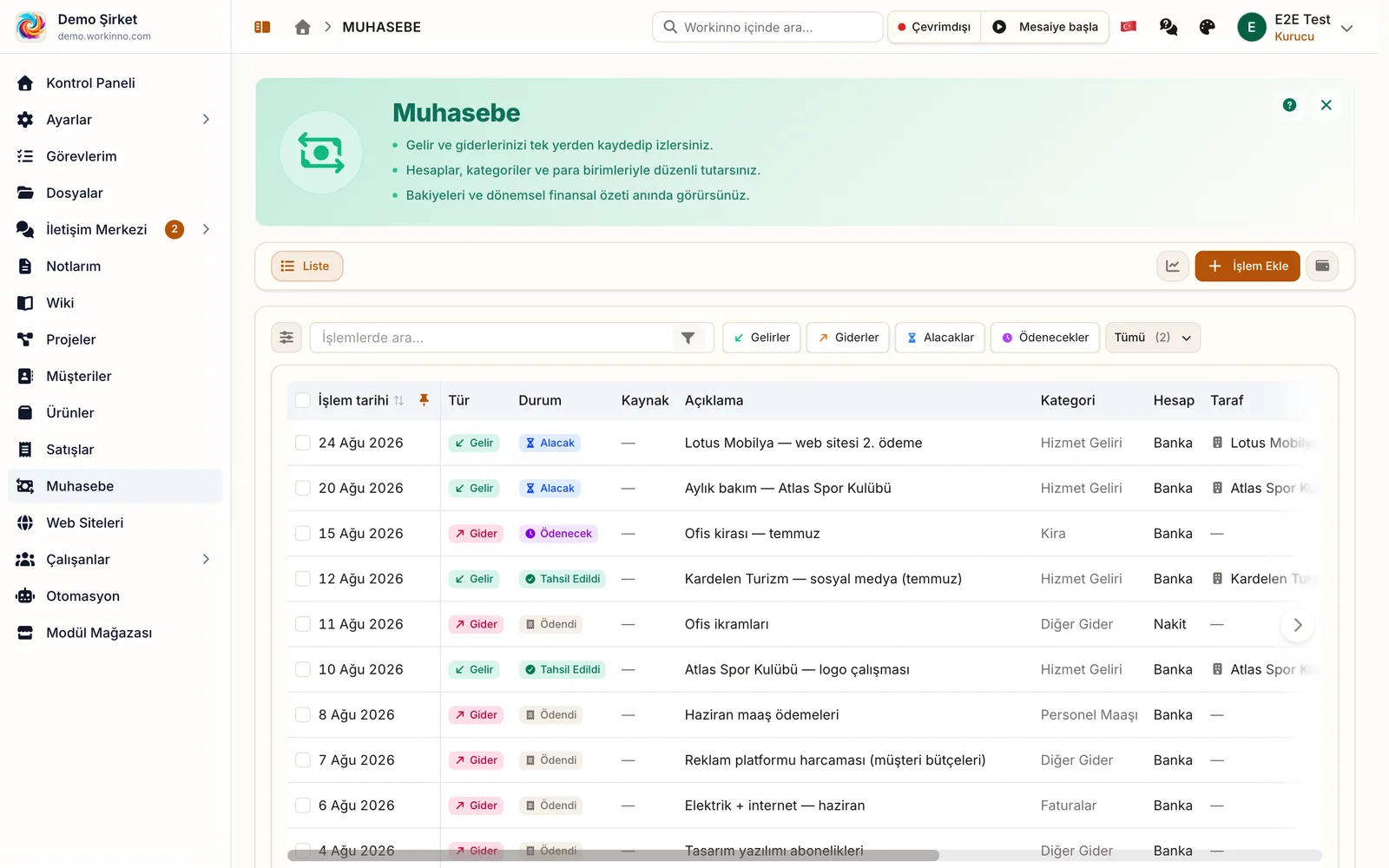
Task: Click the Müşteriler sidebar icon
Action: tap(25, 376)
